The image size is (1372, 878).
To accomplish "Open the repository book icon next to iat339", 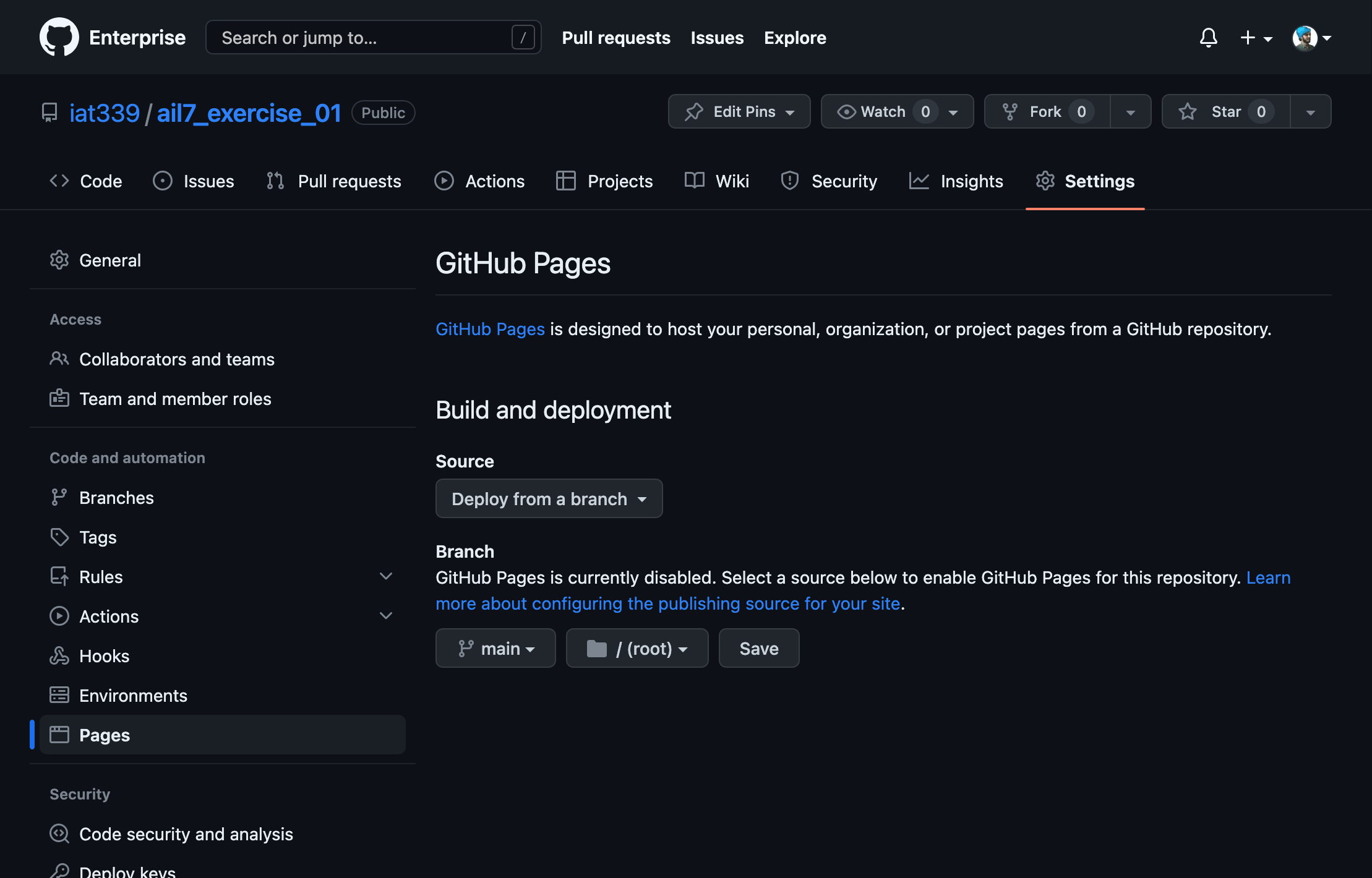I will pyautogui.click(x=49, y=112).
